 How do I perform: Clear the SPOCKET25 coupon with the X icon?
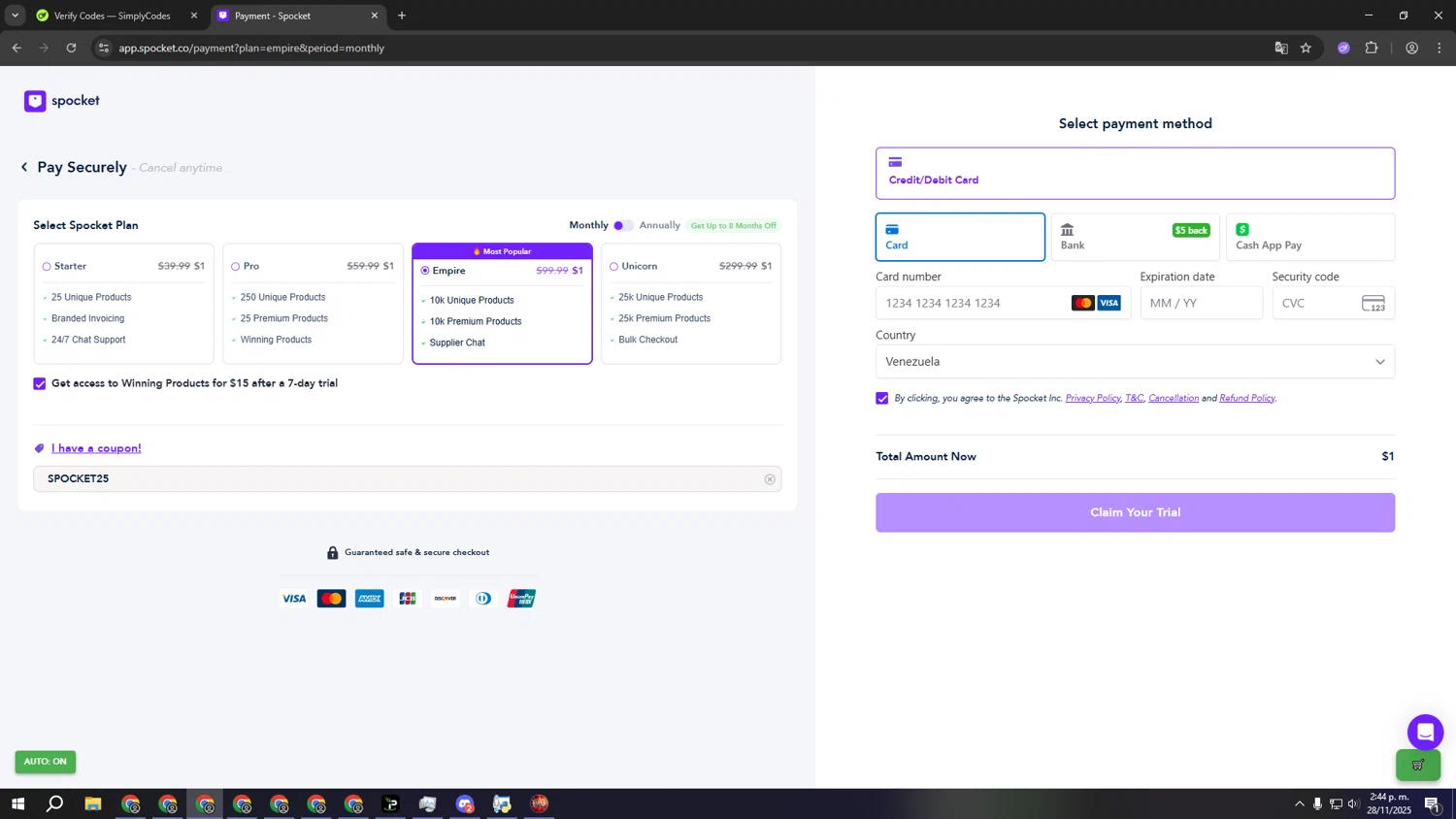[770, 479]
